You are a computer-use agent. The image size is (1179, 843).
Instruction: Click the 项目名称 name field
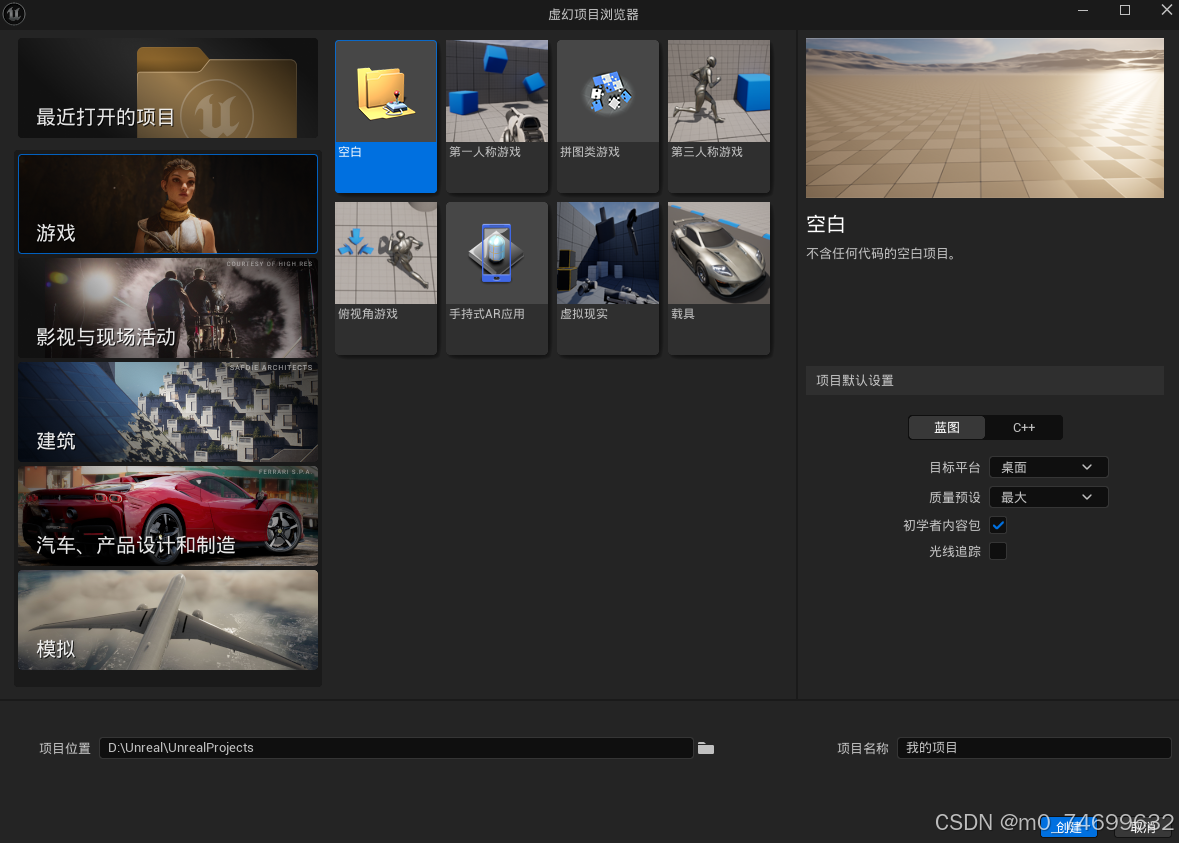coord(1034,747)
